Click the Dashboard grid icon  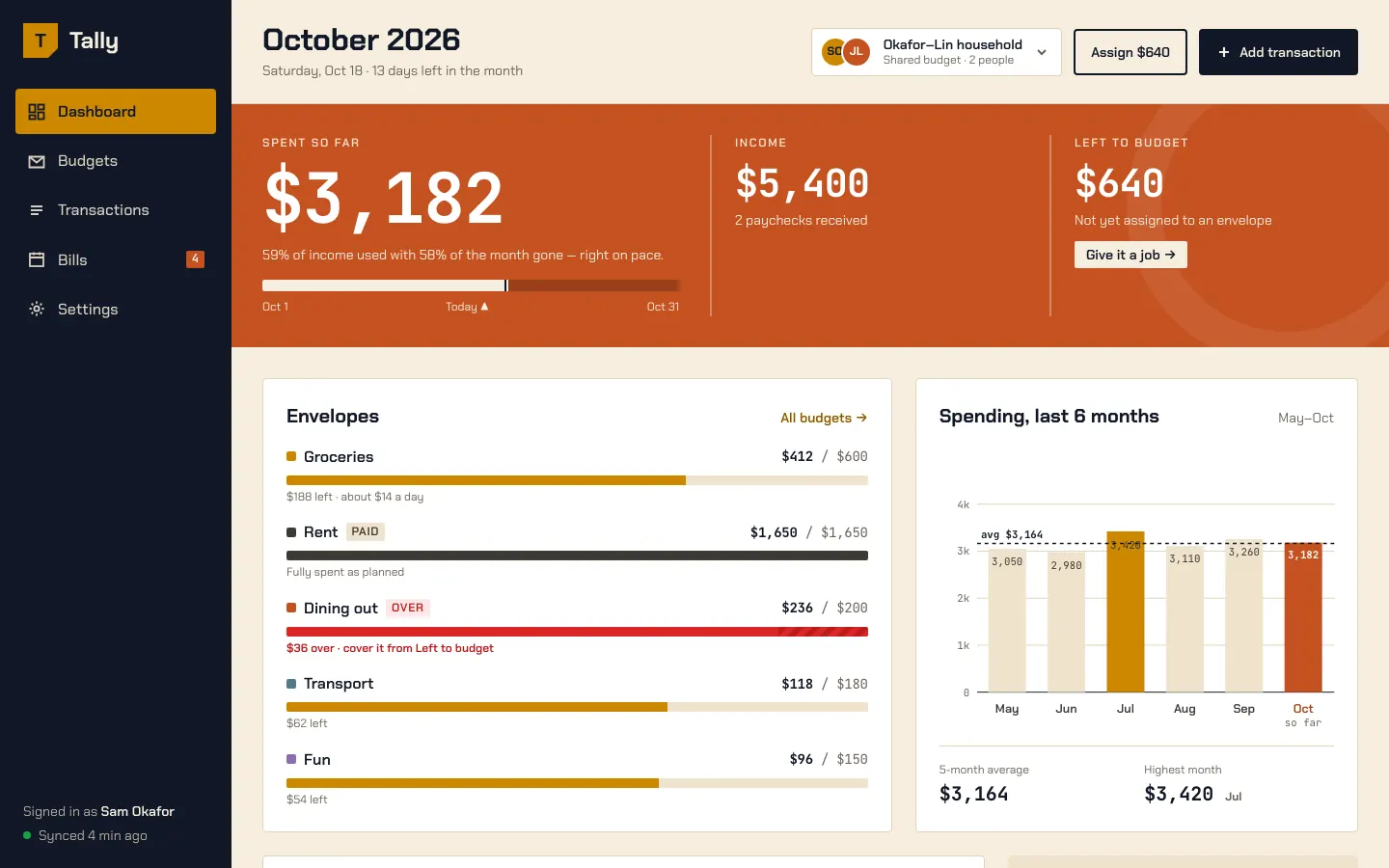[37, 112]
